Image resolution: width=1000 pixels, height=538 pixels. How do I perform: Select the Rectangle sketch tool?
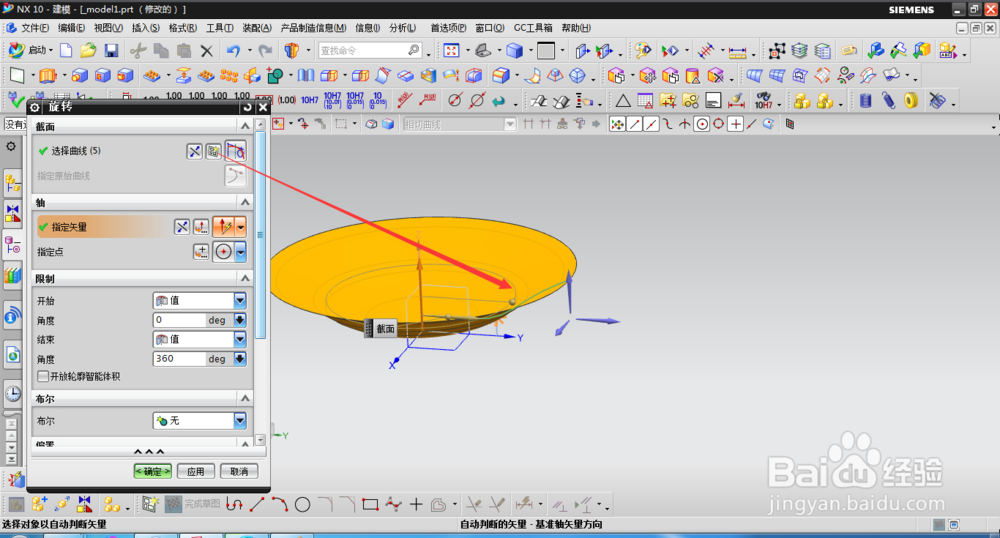click(x=370, y=504)
